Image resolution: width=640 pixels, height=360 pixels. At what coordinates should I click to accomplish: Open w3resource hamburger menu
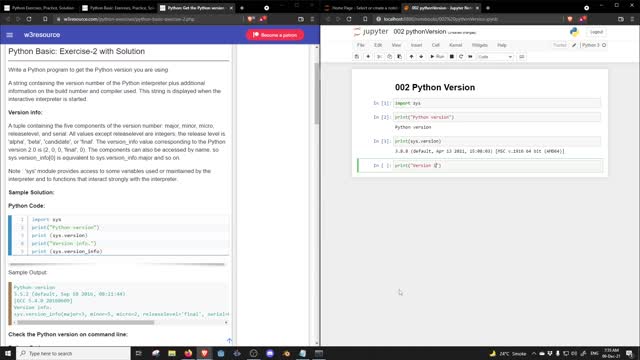point(9,35)
